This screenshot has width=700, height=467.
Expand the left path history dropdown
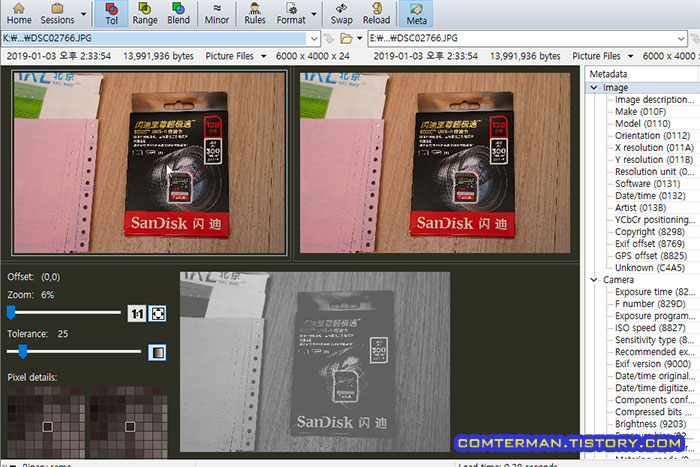point(314,38)
